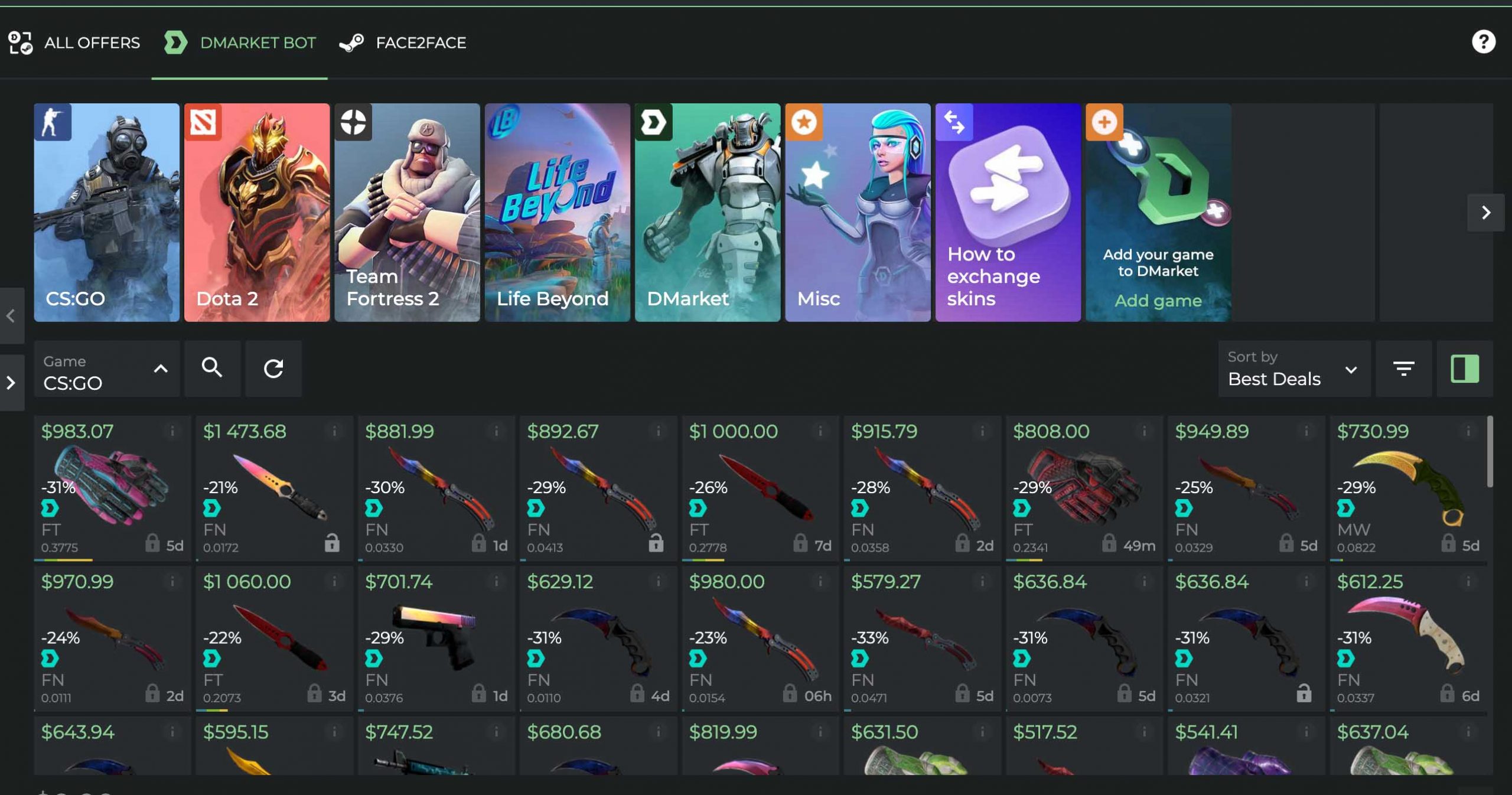The width and height of the screenshot is (1512, 795).
Task: Toggle the side panel layout view
Action: [1465, 369]
